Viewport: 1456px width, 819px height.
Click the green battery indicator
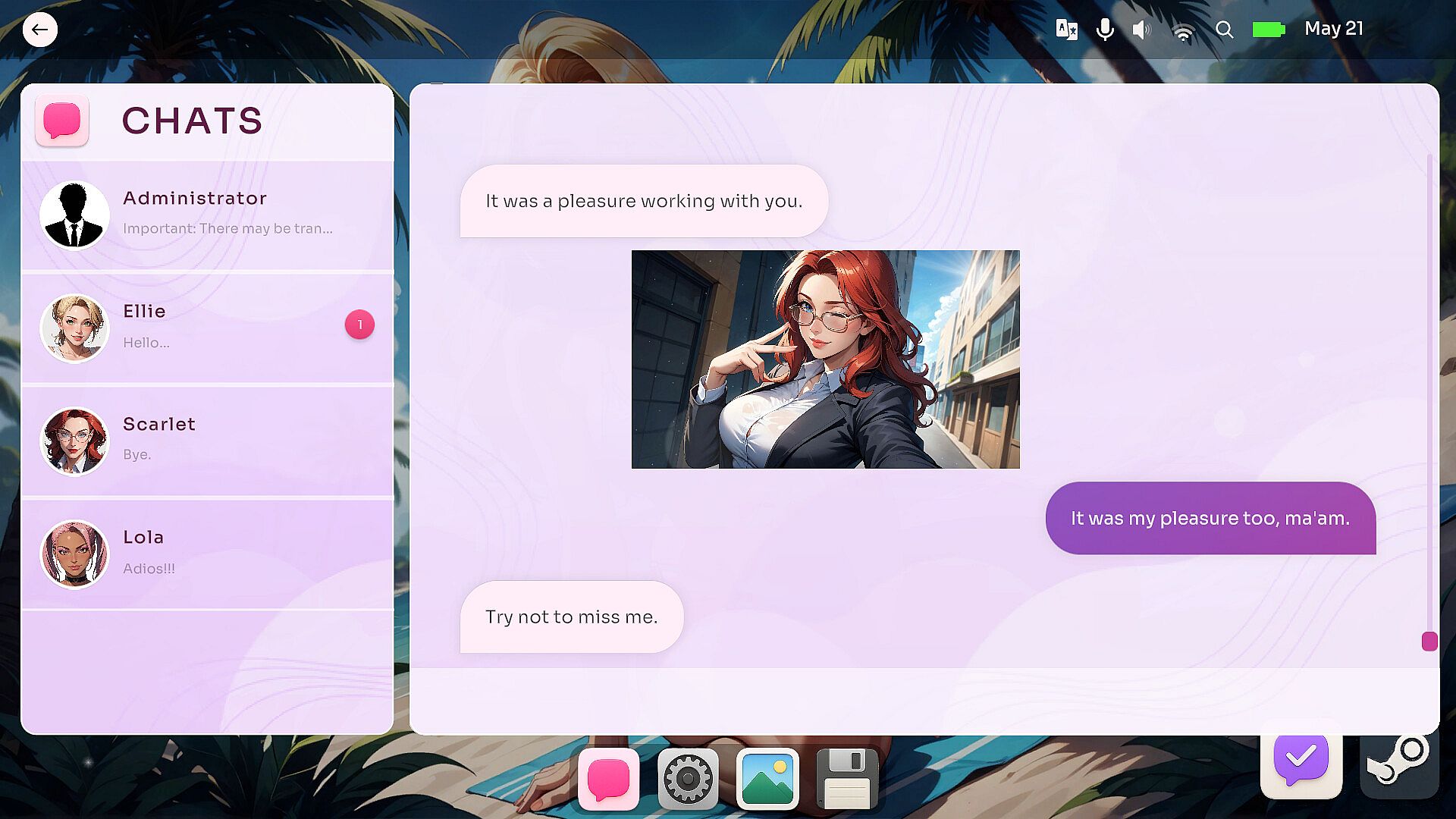click(x=1268, y=30)
